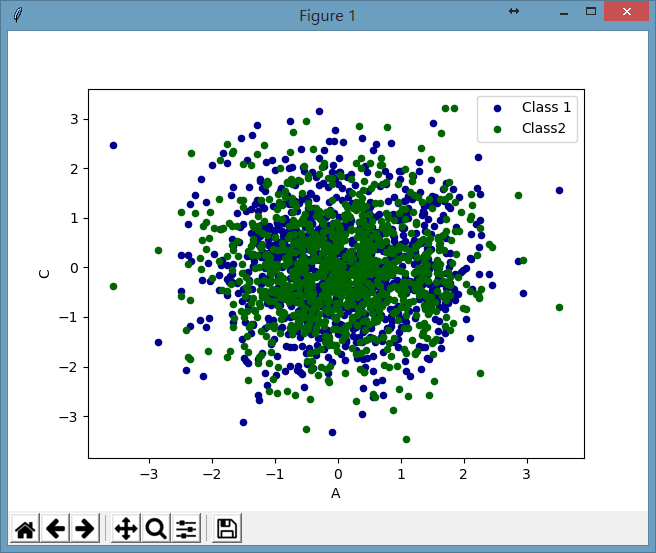Close the Figure 1 window
The height and width of the screenshot is (553, 656).
coord(626,11)
